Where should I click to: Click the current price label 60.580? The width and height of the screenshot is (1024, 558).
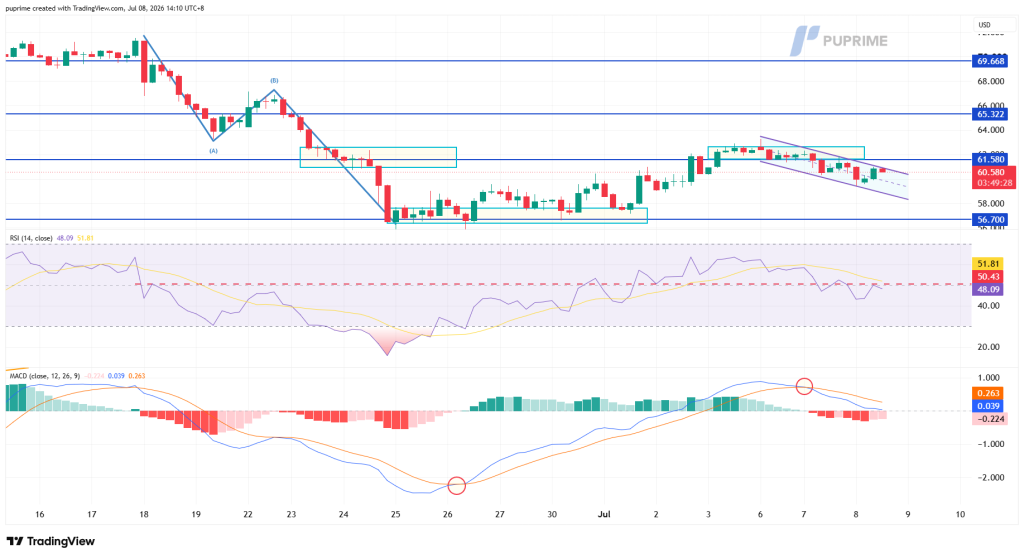(x=993, y=172)
